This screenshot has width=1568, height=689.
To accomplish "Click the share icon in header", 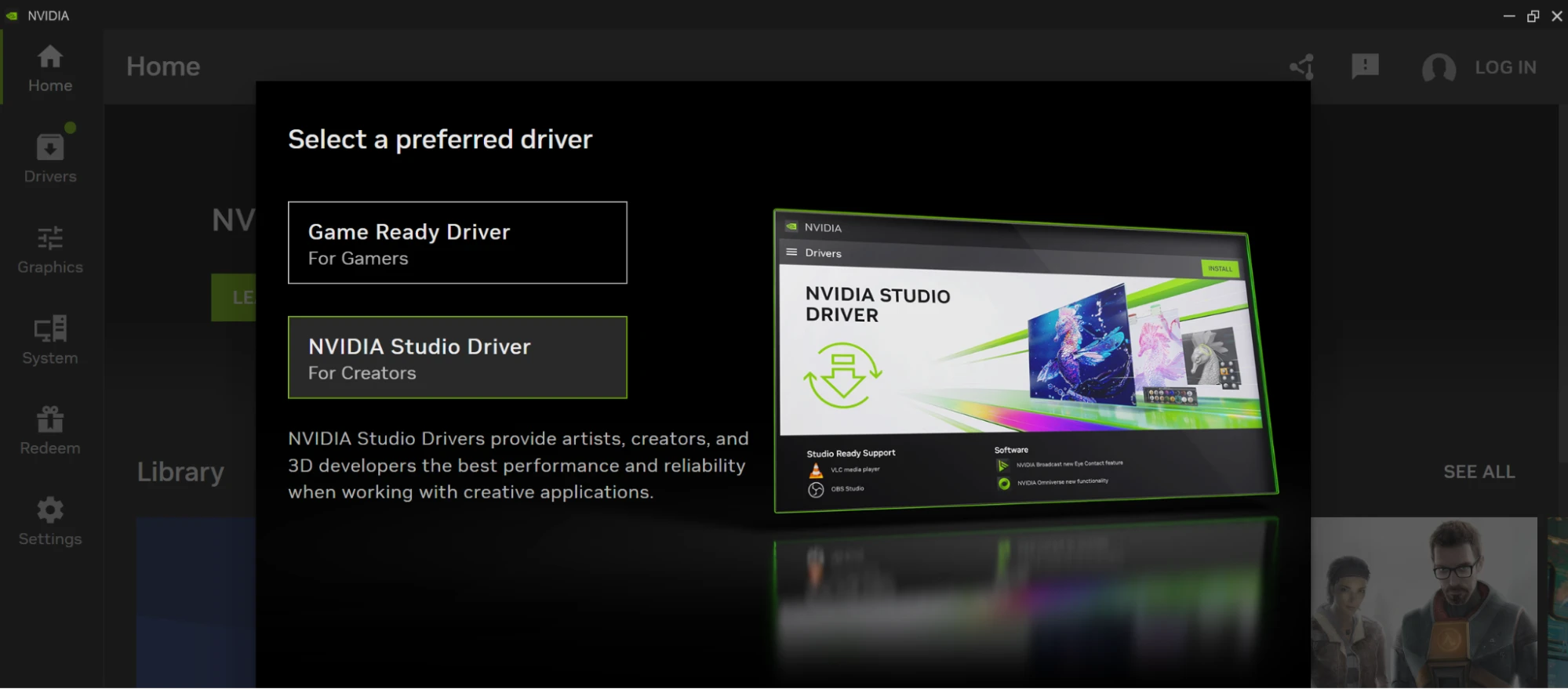I will pos(1302,67).
